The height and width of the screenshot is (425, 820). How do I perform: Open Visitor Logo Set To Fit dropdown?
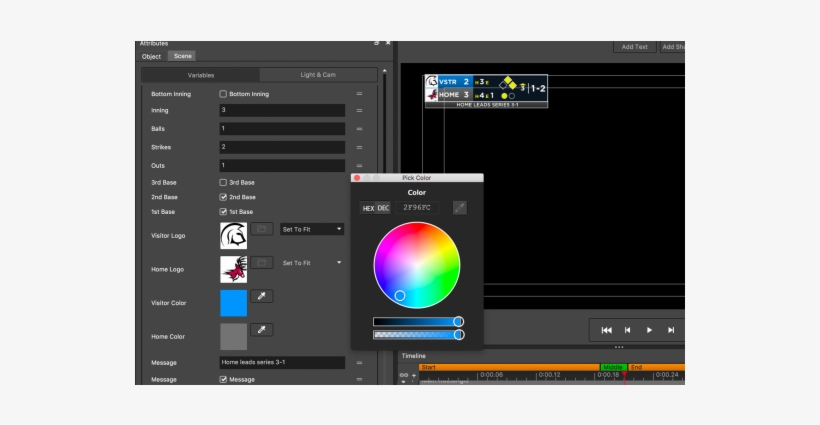(x=312, y=229)
